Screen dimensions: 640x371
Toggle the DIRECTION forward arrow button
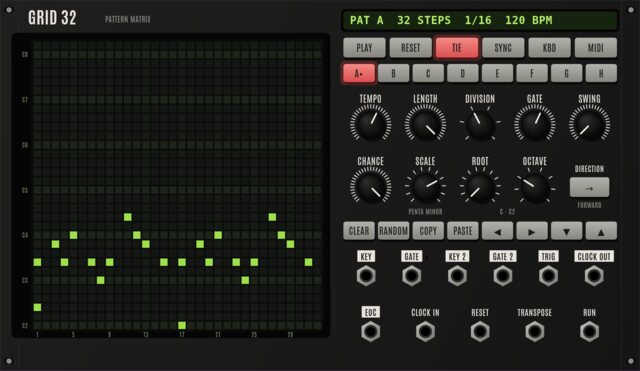point(589,187)
